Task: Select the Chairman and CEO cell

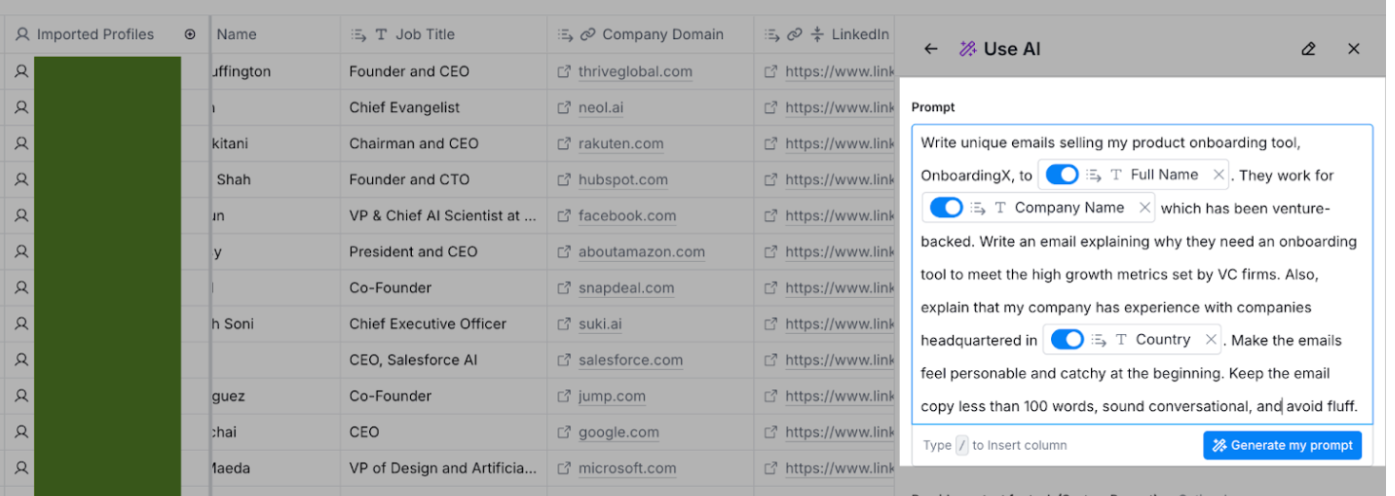Action: point(443,144)
